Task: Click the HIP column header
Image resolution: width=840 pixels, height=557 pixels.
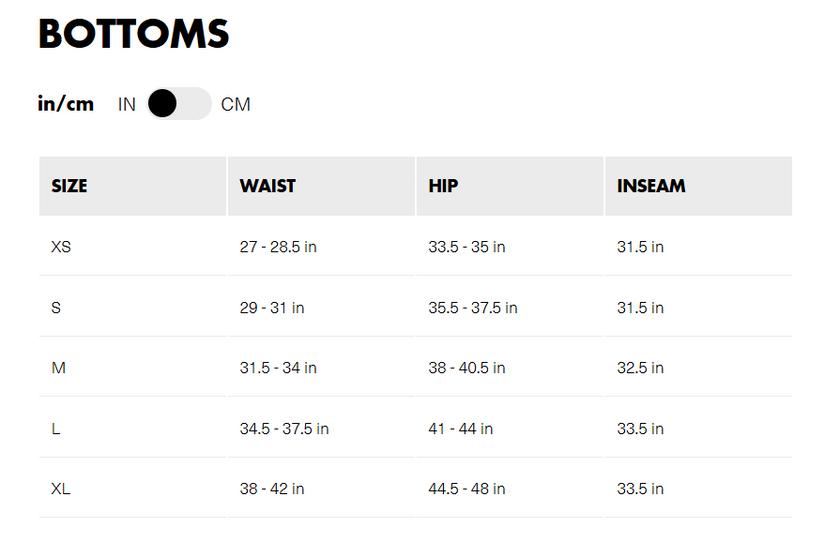Action: coord(443,186)
